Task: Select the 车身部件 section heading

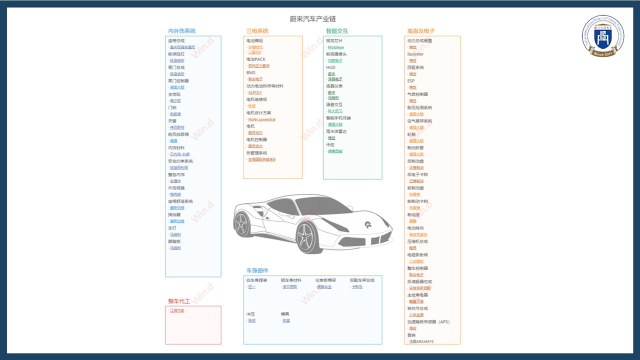Action: [x=257, y=271]
